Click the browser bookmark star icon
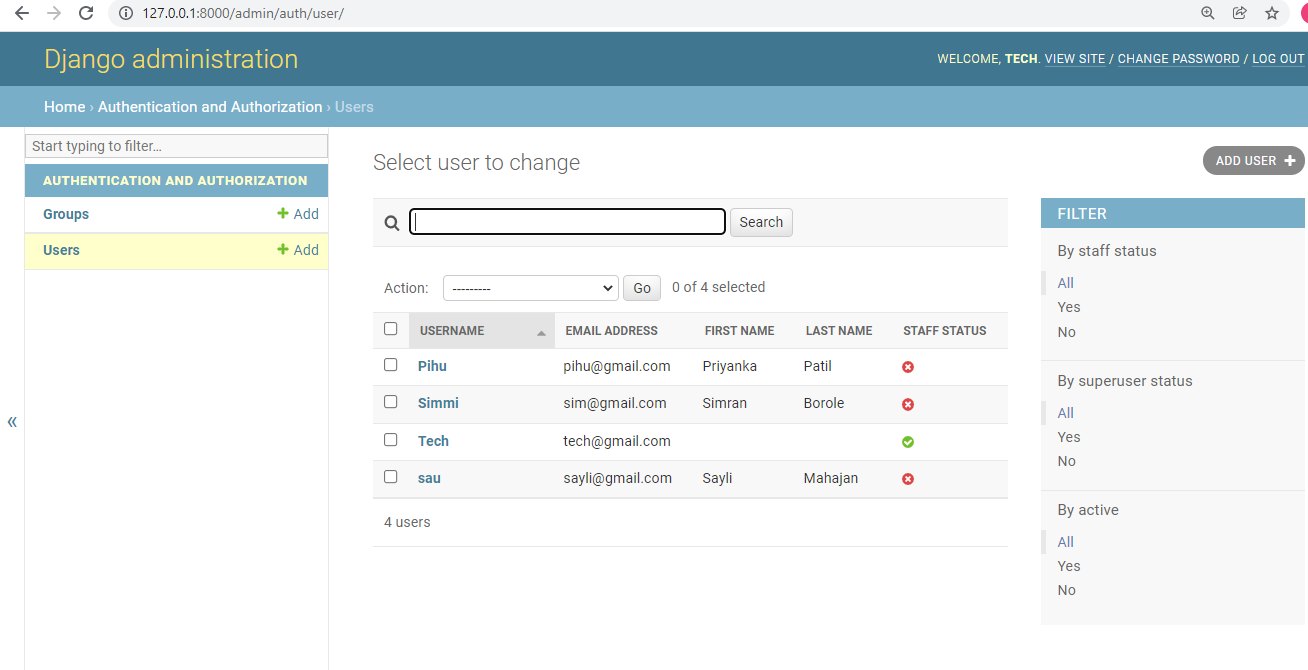The width and height of the screenshot is (1308, 670). click(x=1271, y=14)
